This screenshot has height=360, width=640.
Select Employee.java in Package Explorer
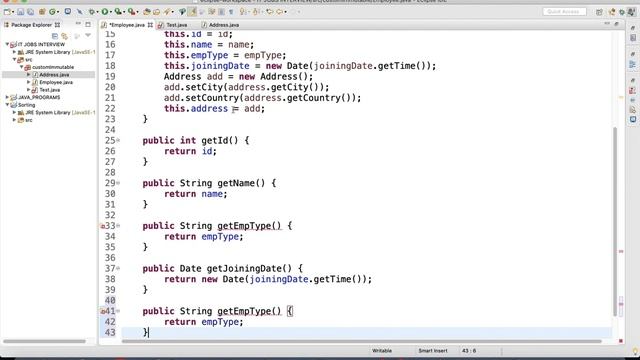[x=56, y=82]
